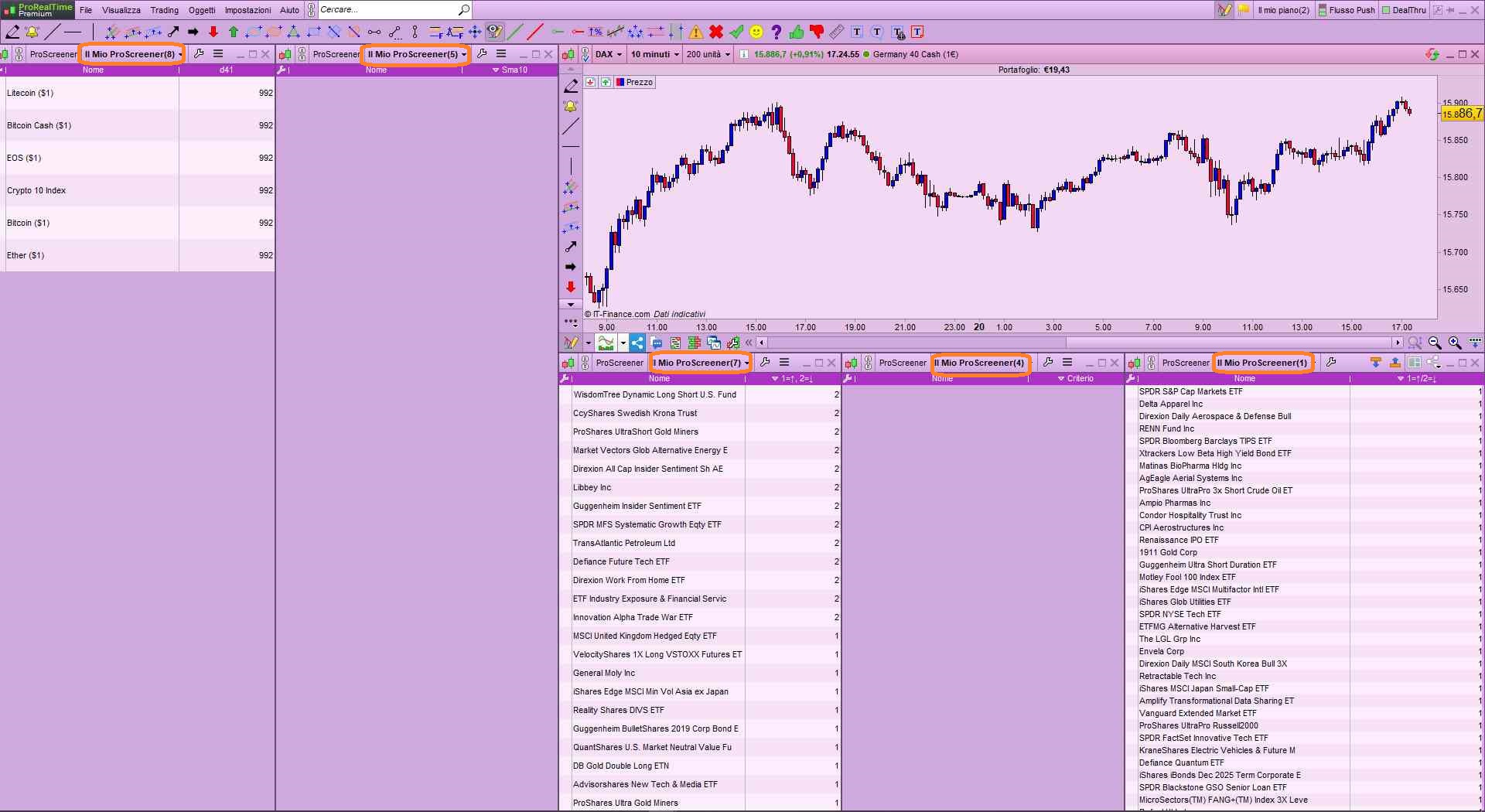Screen dimensions: 1485x812
Task: Open the Visualizza menu
Action: click(121, 10)
